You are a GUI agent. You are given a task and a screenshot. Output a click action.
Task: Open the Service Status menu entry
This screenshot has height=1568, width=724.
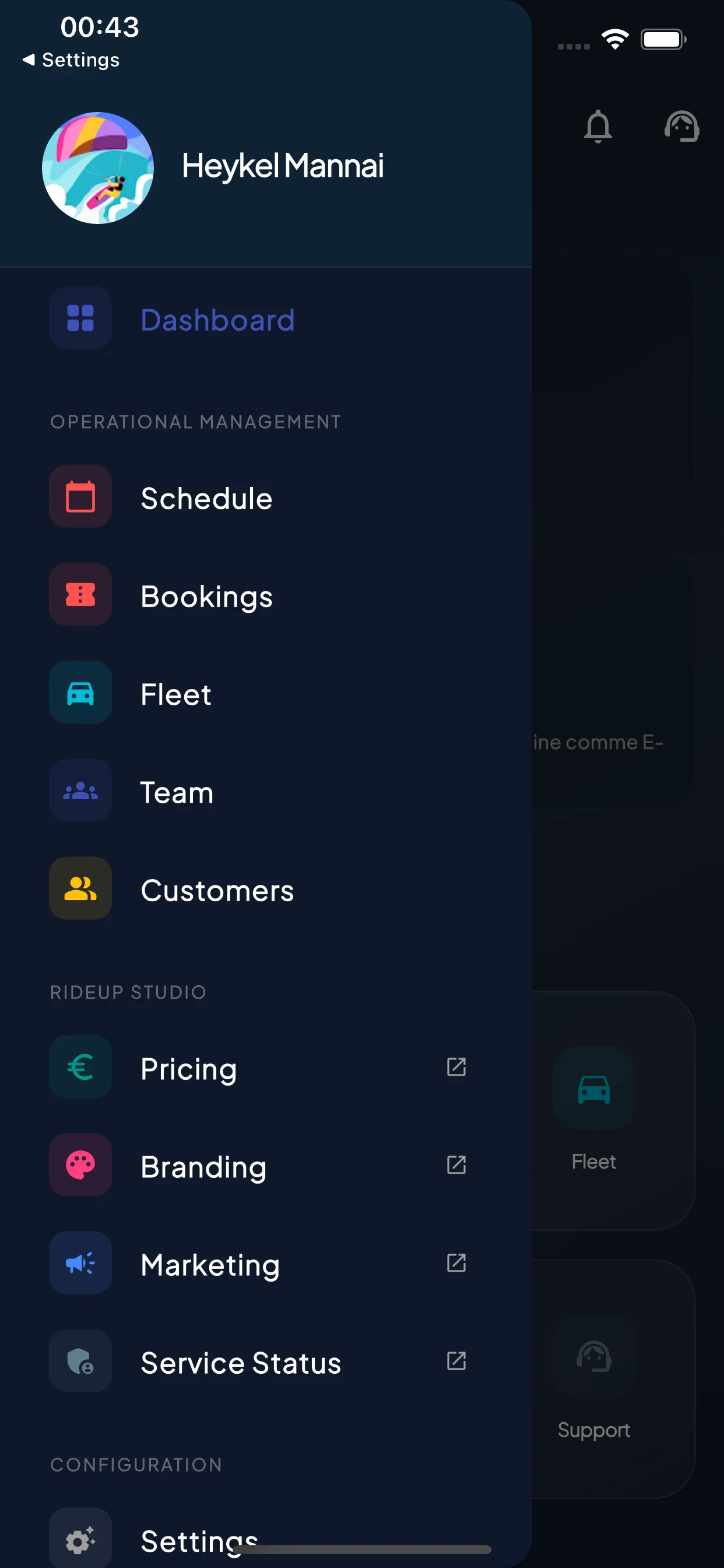(x=241, y=1362)
